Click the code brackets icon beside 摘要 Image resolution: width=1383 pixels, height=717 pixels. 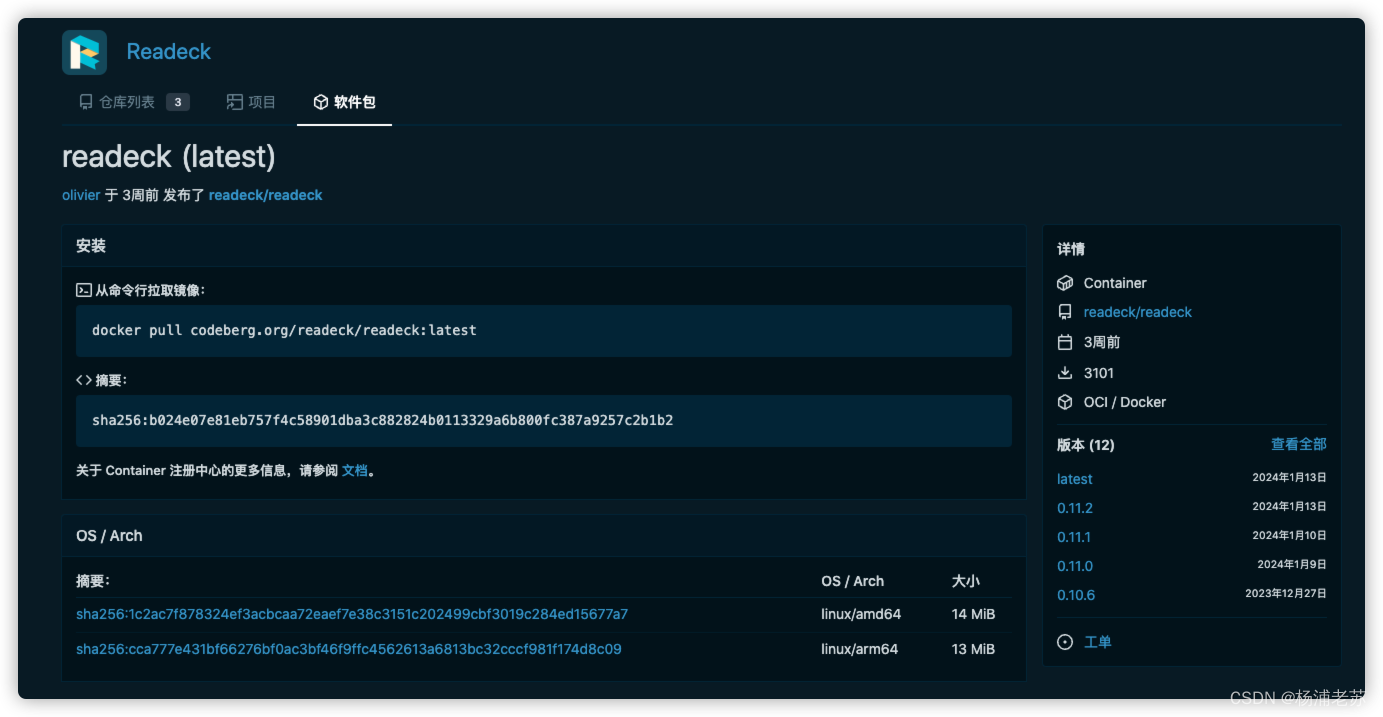tap(84, 380)
